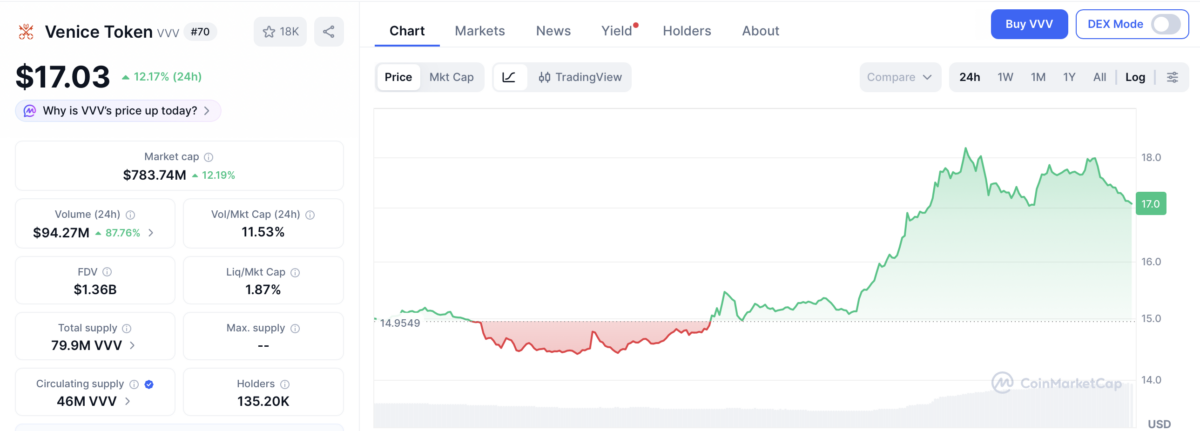Open the Holders tab
Image resolution: width=1200 pixels, height=431 pixels.
click(687, 31)
